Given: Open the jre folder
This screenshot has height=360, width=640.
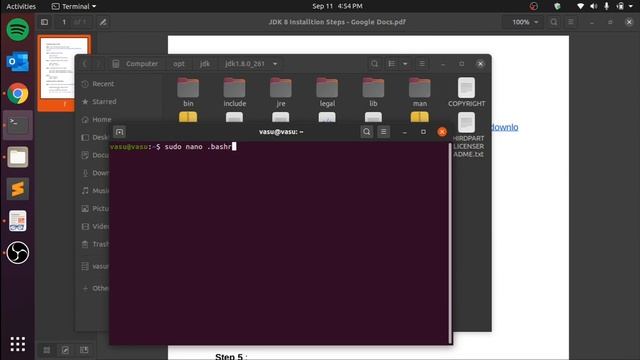Looking at the screenshot, I should (x=281, y=93).
